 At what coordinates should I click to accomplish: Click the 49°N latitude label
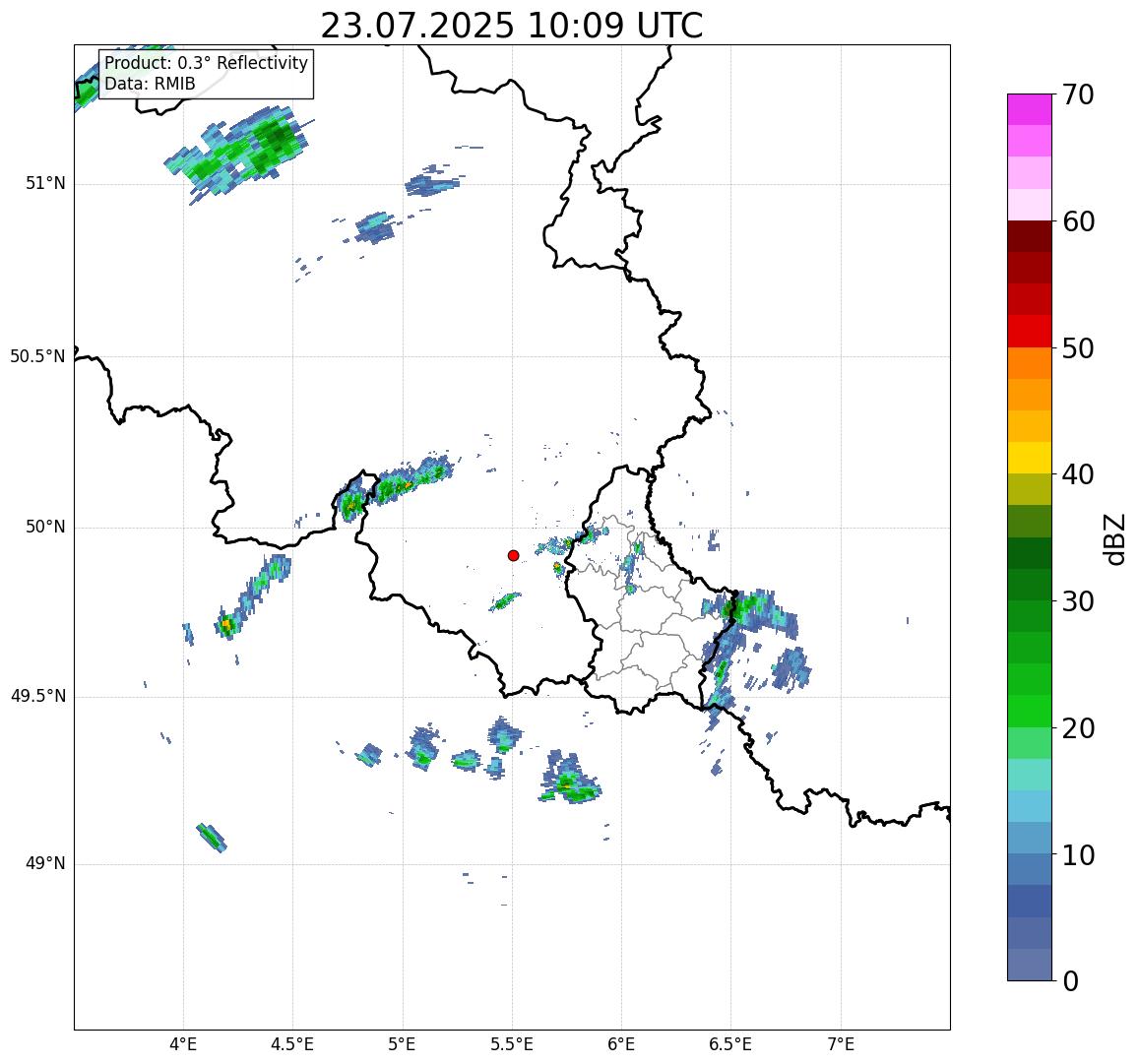[45, 864]
